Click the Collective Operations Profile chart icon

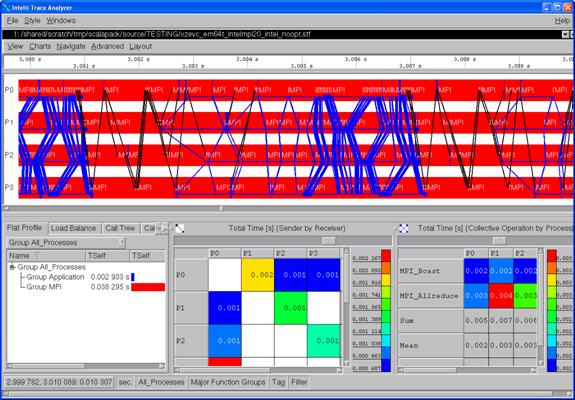pyautogui.click(x=403, y=228)
